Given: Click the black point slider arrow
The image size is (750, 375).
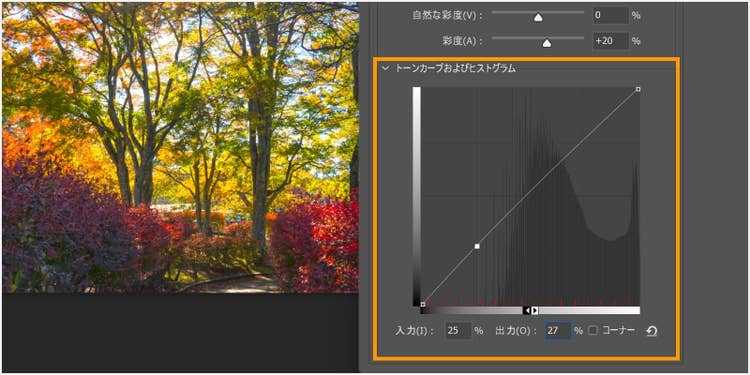Looking at the screenshot, I should (527, 311).
